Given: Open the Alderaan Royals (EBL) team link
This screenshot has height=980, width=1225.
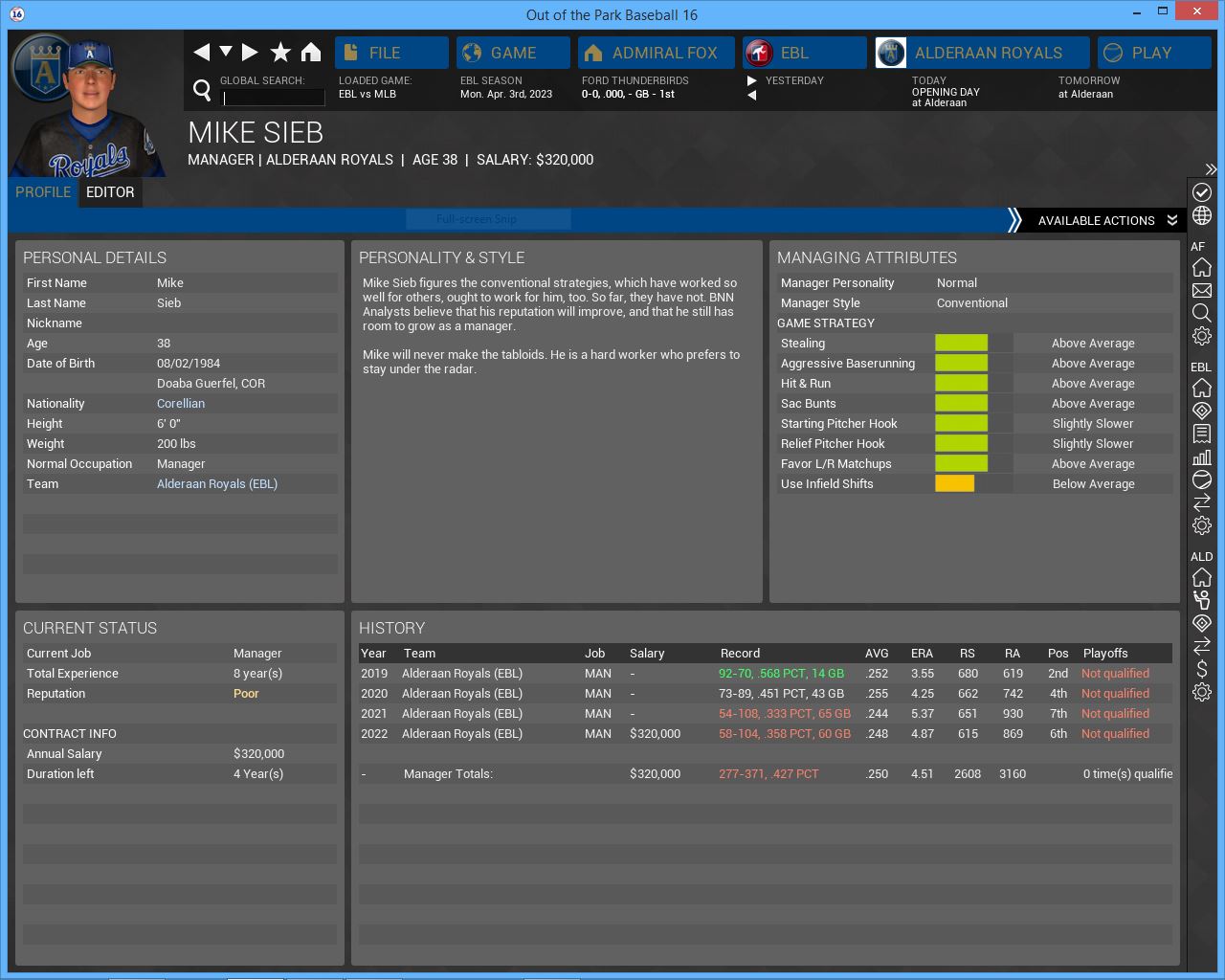Looking at the screenshot, I should pyautogui.click(x=217, y=484).
